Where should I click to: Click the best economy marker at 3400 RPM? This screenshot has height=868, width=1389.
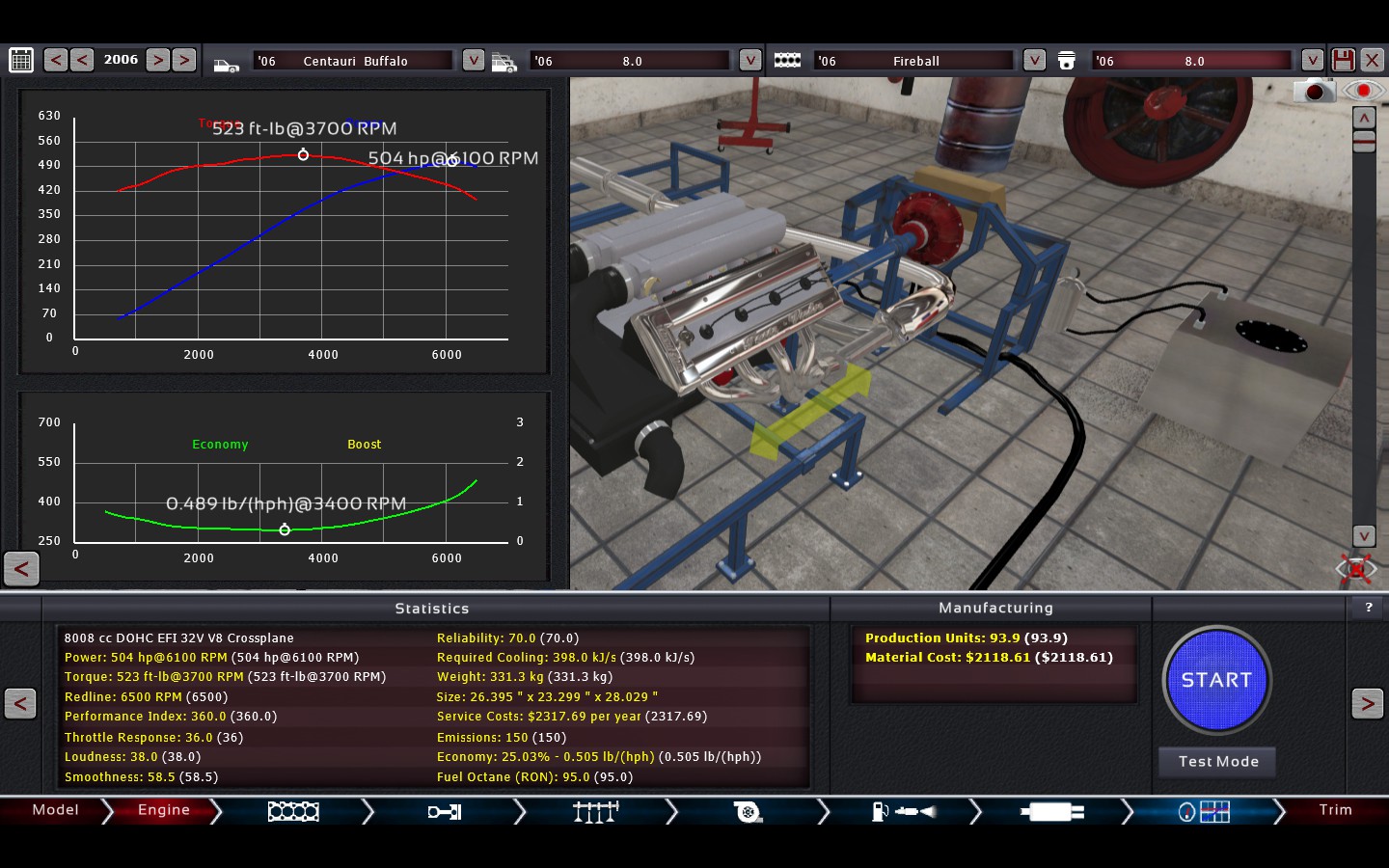(x=285, y=529)
